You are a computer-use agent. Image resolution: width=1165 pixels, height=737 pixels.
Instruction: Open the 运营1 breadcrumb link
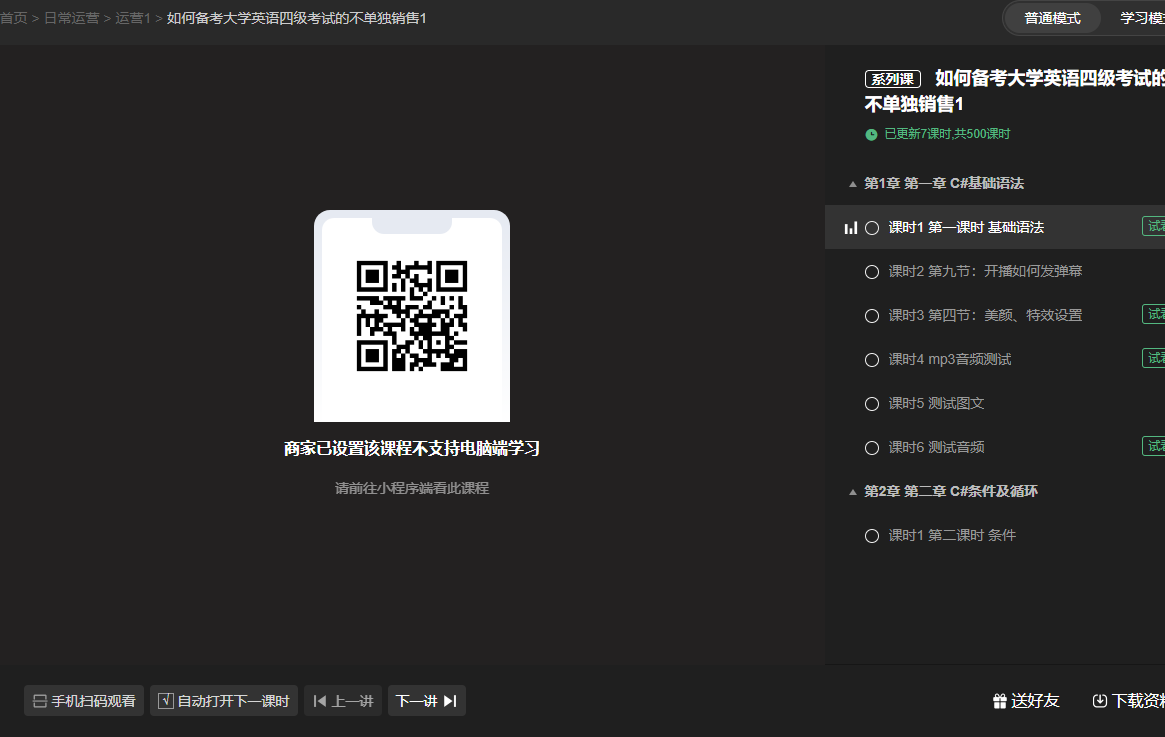tap(133, 18)
